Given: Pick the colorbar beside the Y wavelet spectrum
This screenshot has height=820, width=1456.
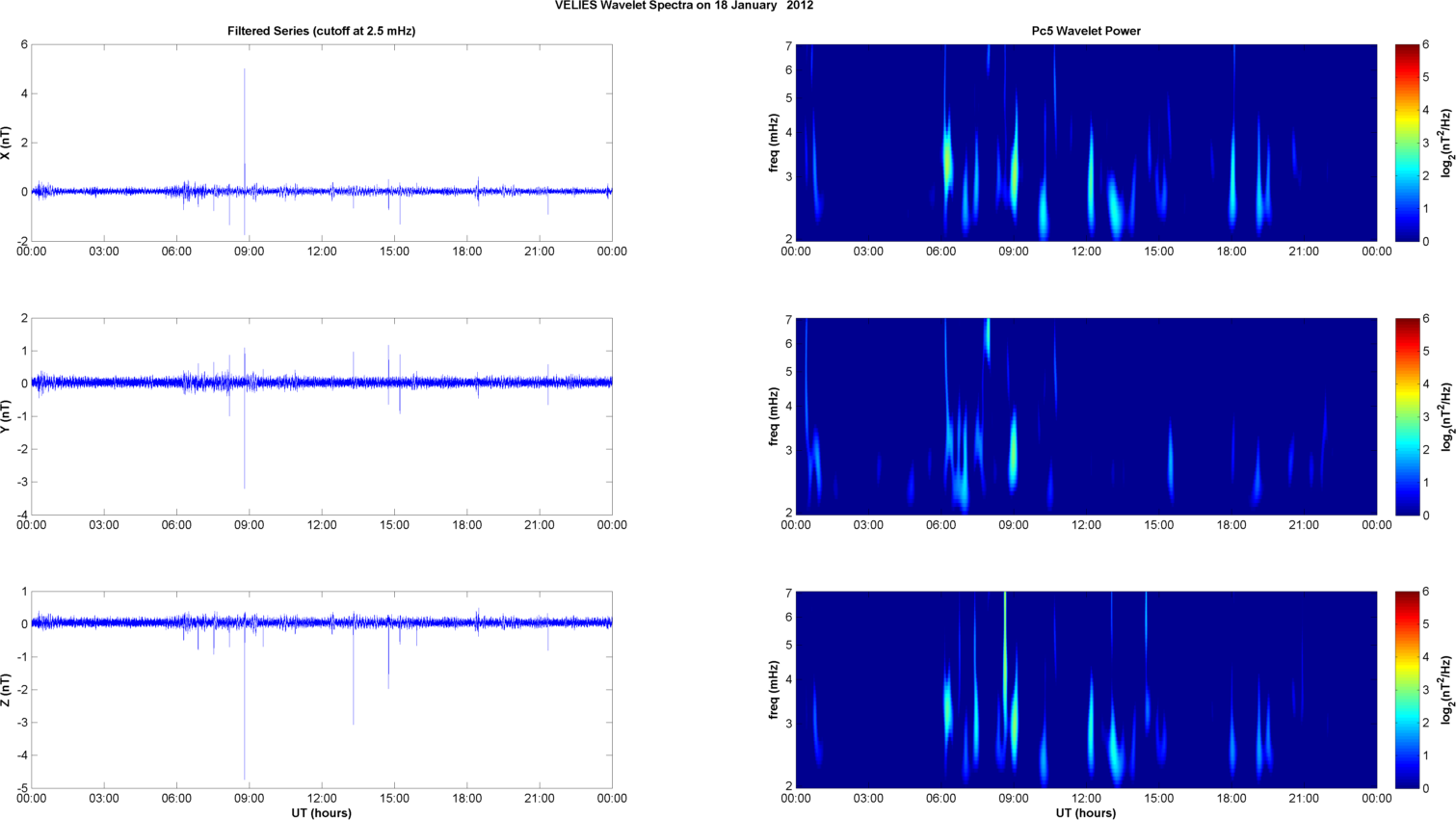Looking at the screenshot, I should tap(1407, 416).
